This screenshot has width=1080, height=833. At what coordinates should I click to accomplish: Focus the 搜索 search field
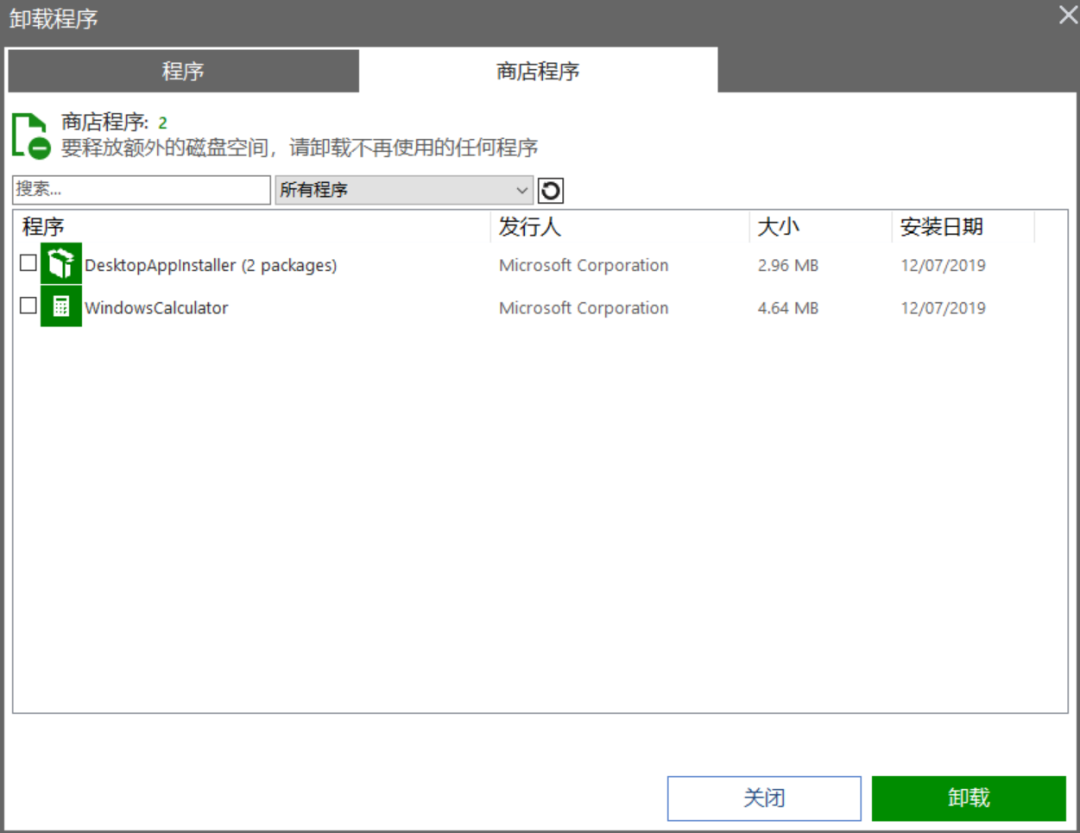pos(141,189)
